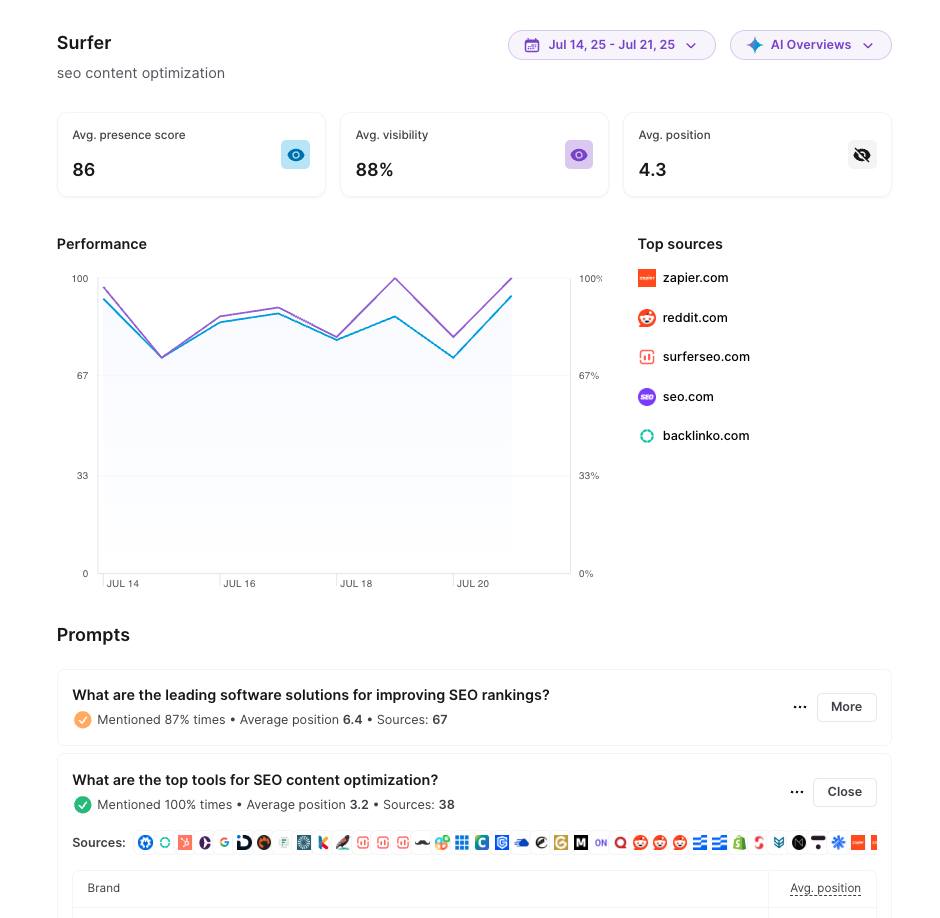Click the colorful clover icon in Sources row

coord(442,842)
